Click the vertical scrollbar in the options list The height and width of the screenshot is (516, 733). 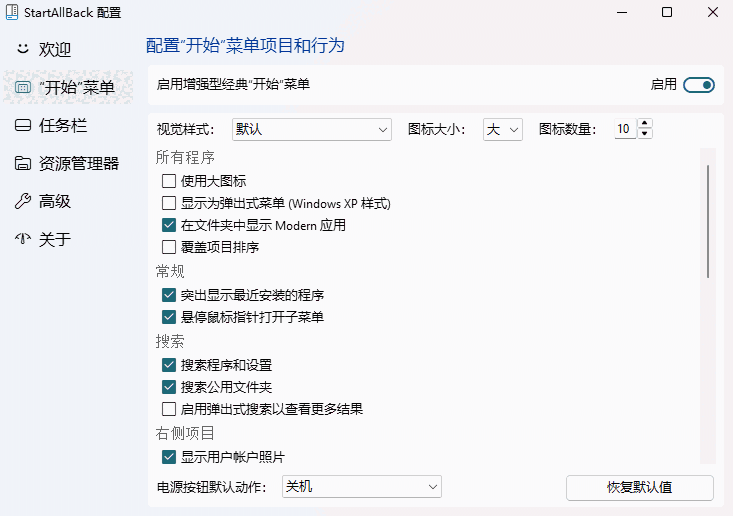coord(708,220)
